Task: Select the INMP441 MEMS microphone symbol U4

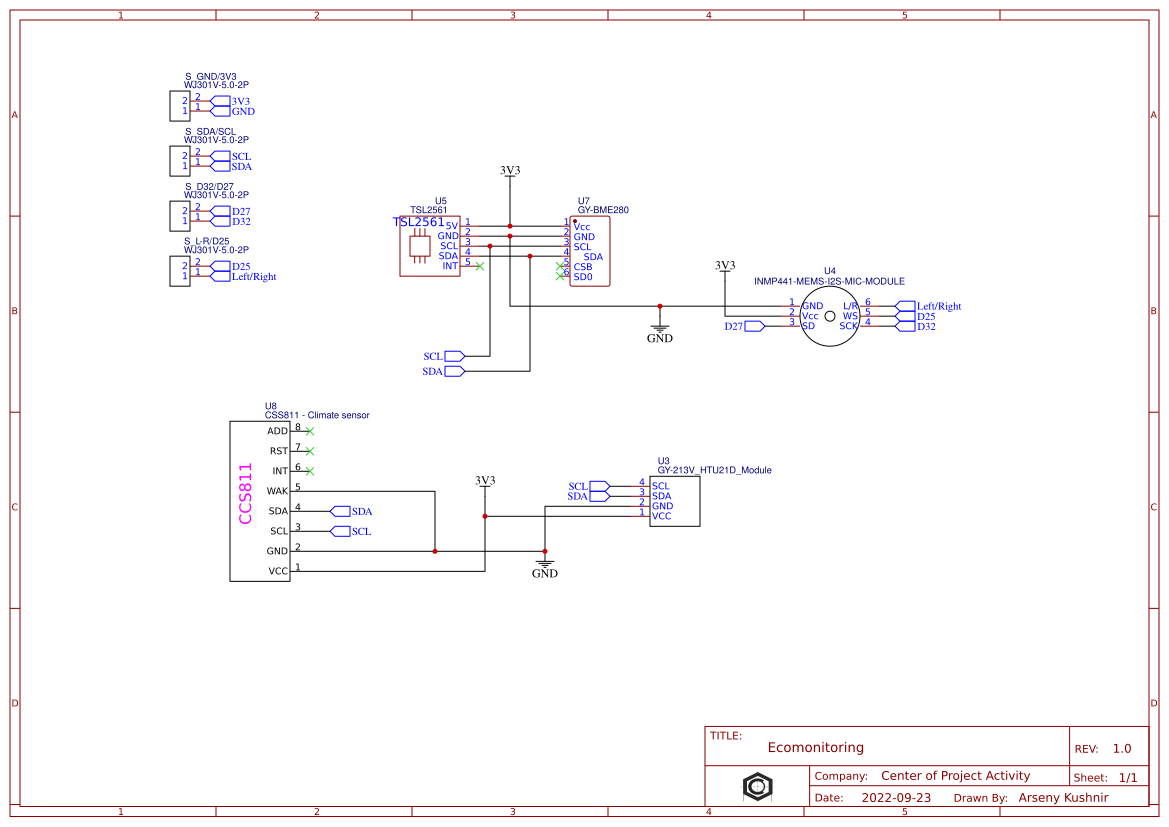Action: click(x=830, y=315)
